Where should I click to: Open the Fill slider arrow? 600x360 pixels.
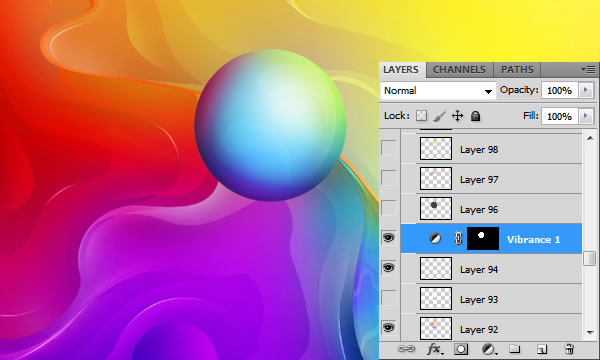tap(585, 116)
